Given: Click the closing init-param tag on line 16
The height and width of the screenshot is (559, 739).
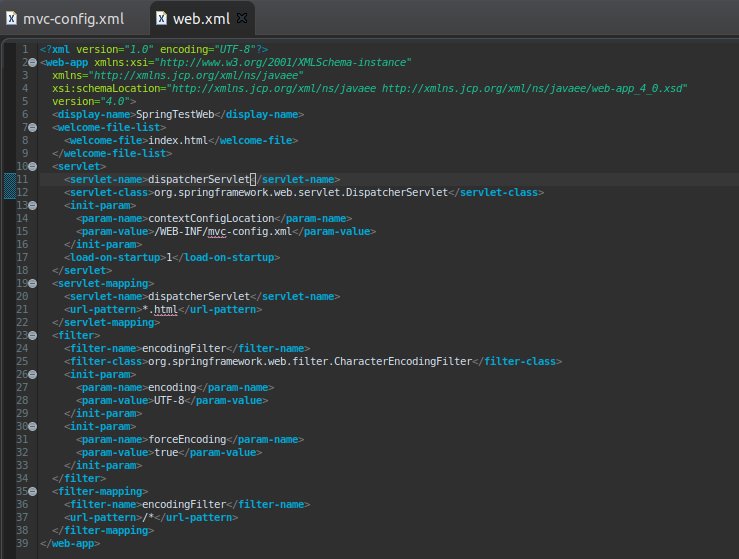Looking at the screenshot, I should click(x=103, y=245).
